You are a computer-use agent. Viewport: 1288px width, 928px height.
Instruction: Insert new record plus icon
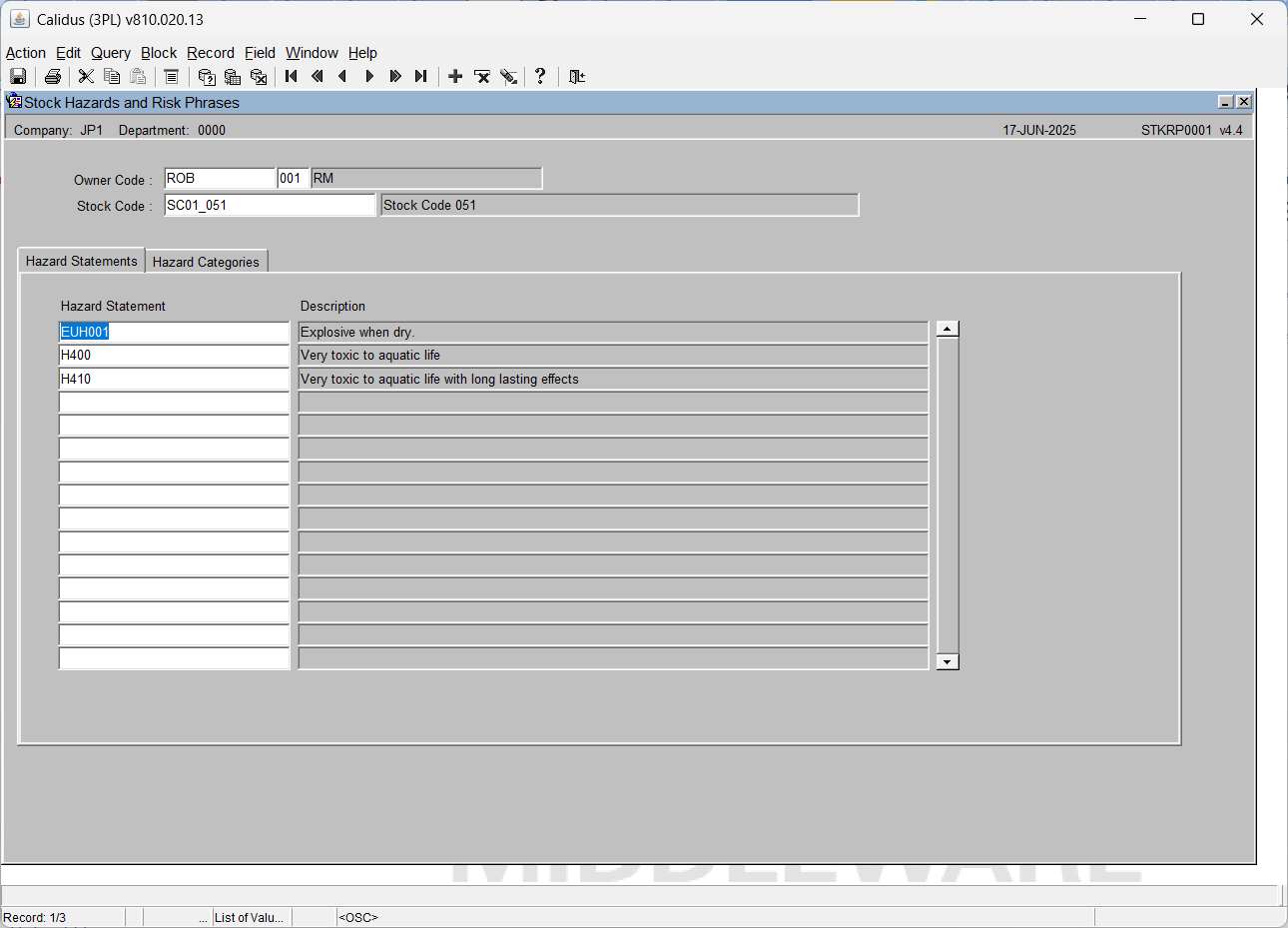click(x=455, y=77)
